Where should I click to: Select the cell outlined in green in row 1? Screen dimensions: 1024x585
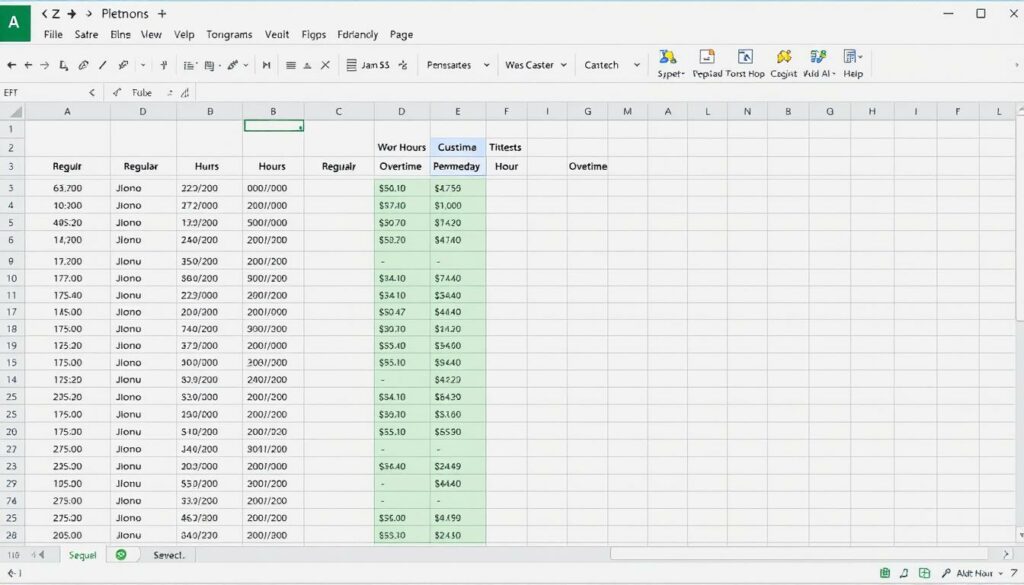(x=274, y=125)
